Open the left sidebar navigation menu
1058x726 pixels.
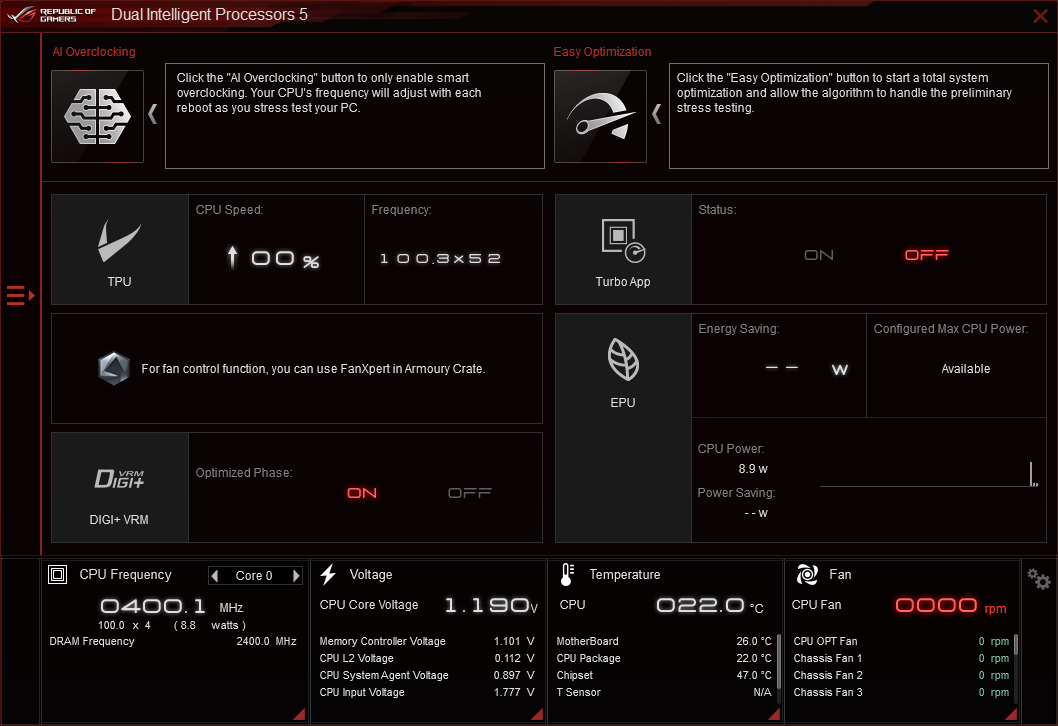(x=18, y=295)
